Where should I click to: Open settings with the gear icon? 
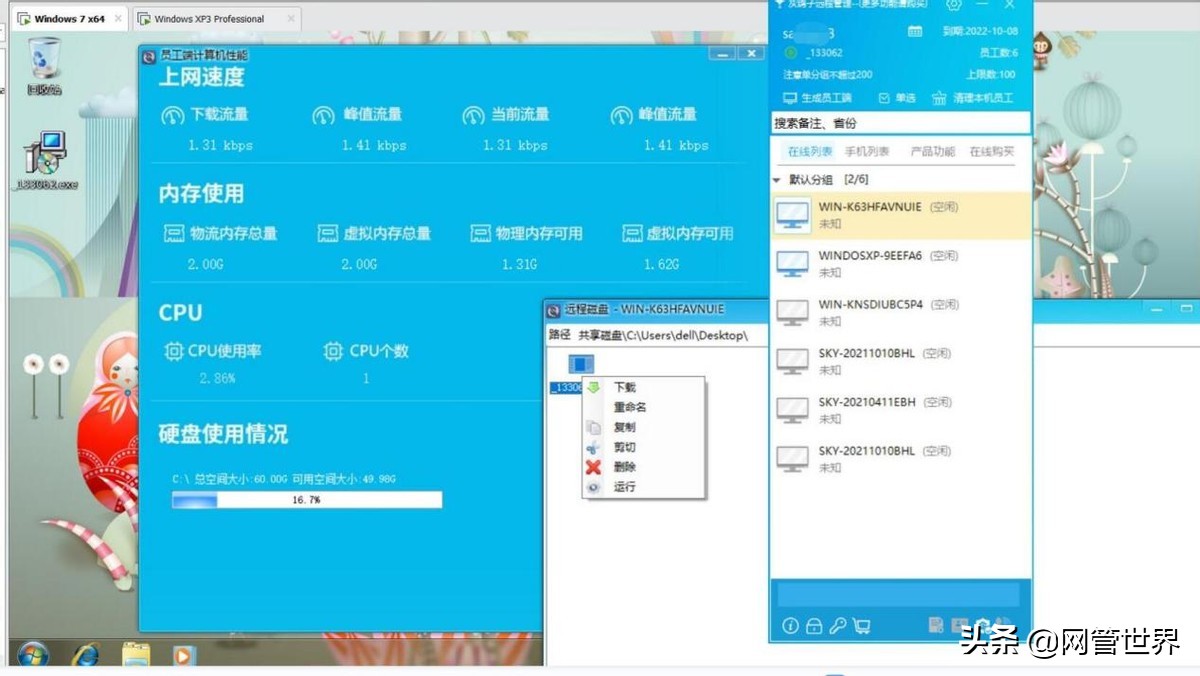pyautogui.click(x=955, y=5)
